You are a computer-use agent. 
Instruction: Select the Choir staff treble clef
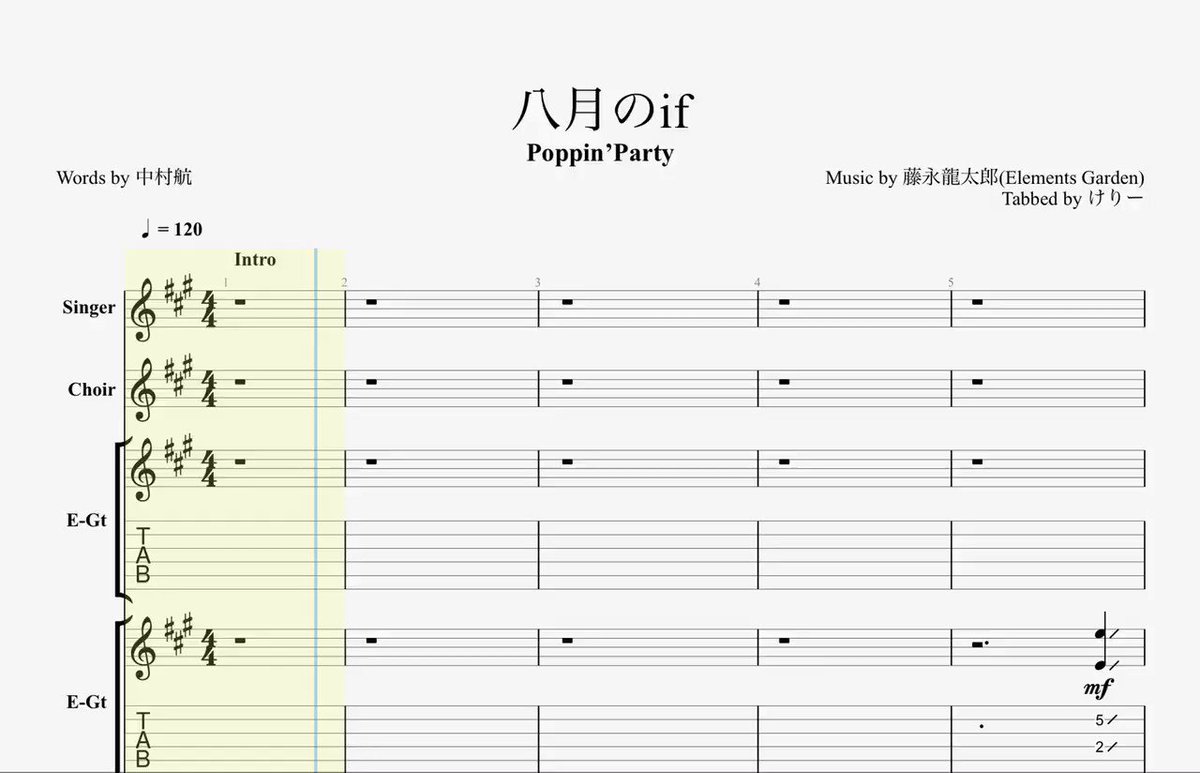(x=144, y=391)
